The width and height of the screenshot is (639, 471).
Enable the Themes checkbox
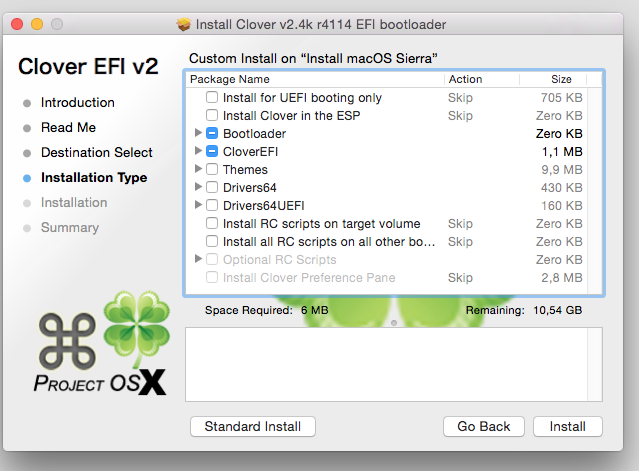[x=212, y=169]
